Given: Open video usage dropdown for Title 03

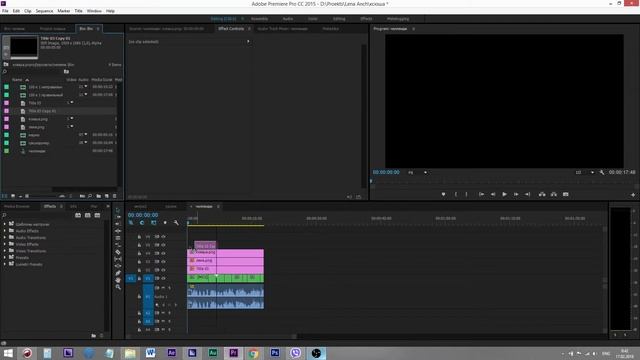Looking at the screenshot, I should point(72,102).
